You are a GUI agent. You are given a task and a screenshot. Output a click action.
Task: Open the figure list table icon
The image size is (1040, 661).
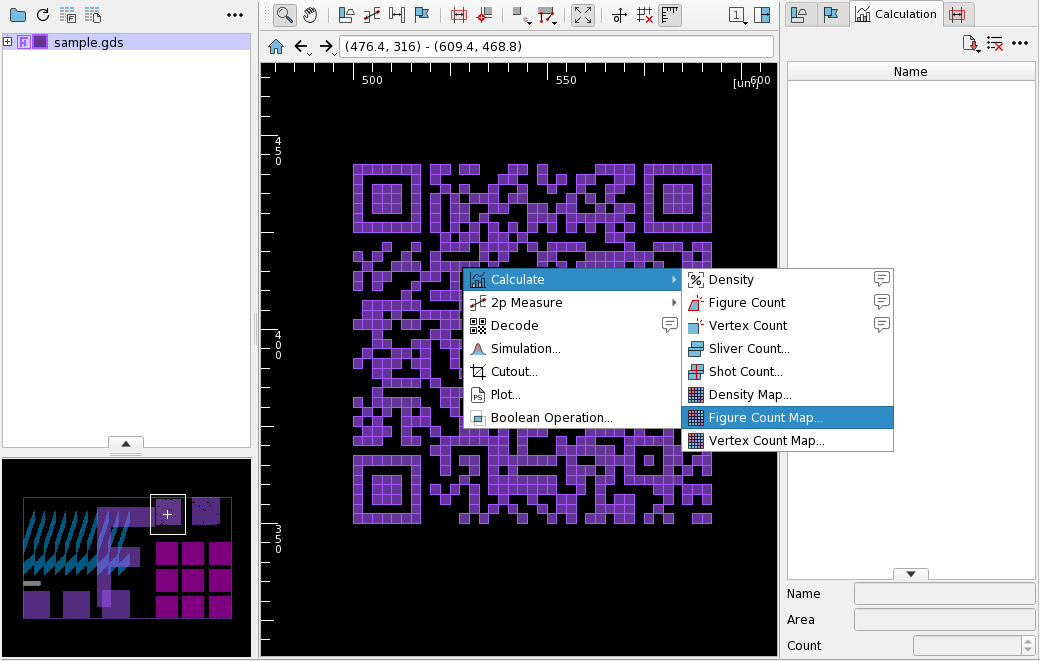click(68, 15)
